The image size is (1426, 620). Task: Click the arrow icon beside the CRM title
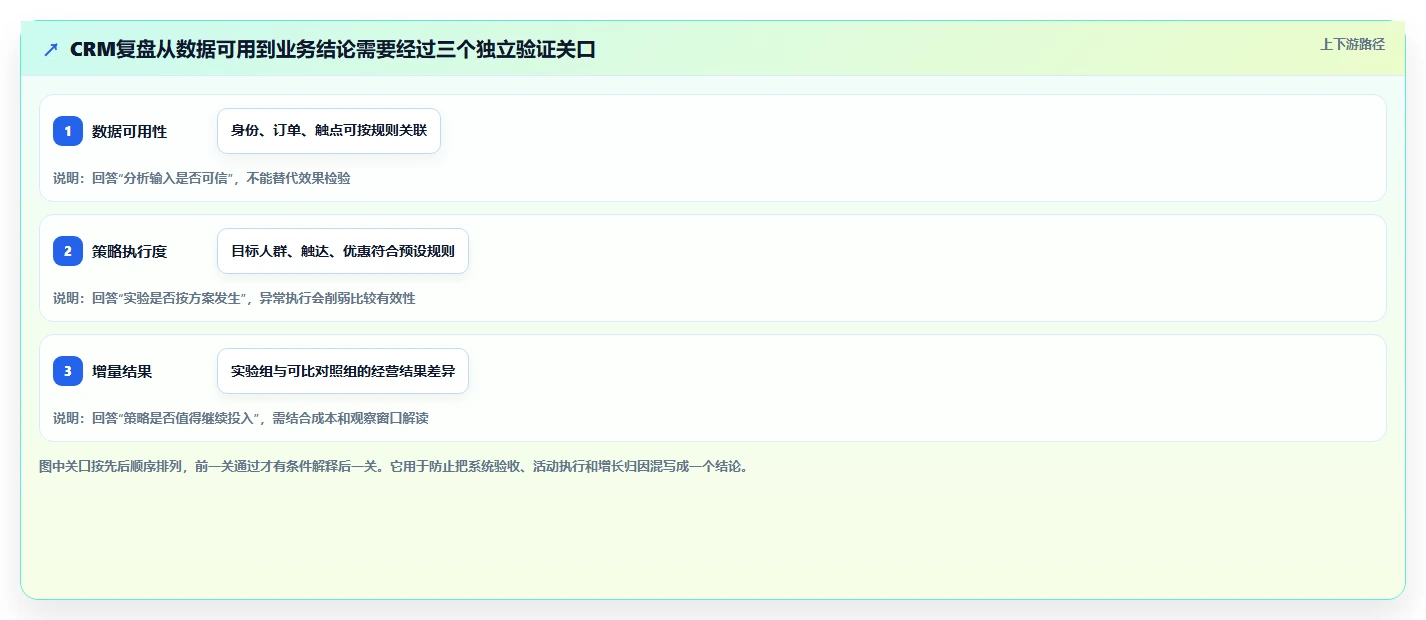coord(51,49)
